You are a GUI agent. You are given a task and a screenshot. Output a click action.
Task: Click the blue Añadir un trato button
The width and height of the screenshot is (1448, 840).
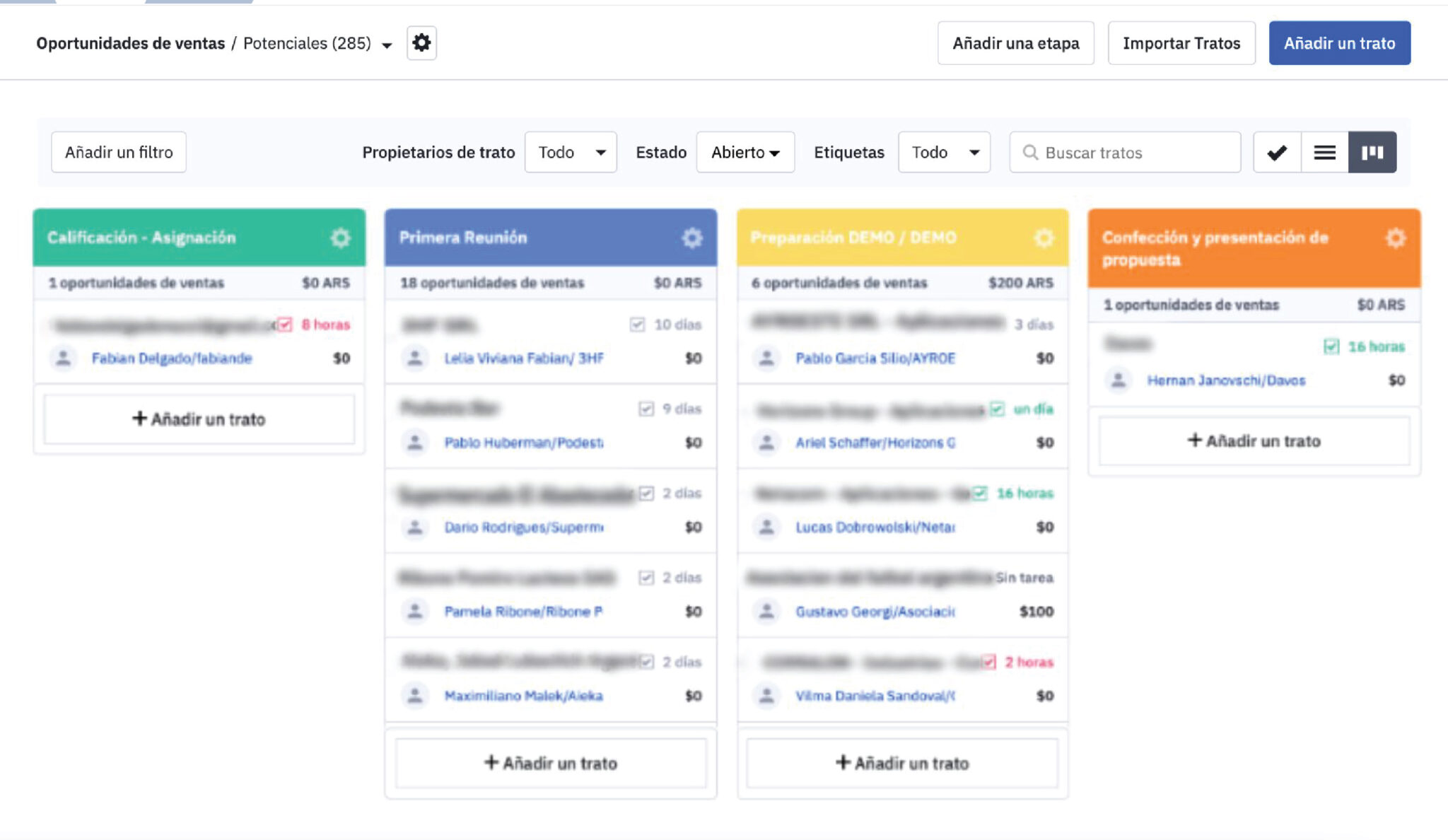[1339, 43]
